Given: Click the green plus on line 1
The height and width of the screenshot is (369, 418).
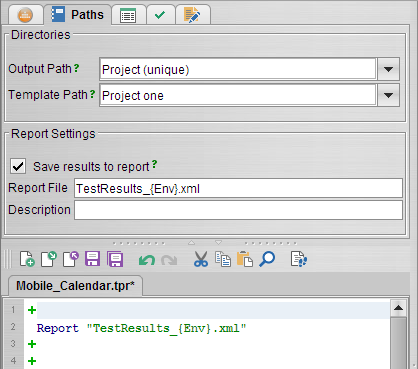Looking at the screenshot, I should (x=32, y=310).
